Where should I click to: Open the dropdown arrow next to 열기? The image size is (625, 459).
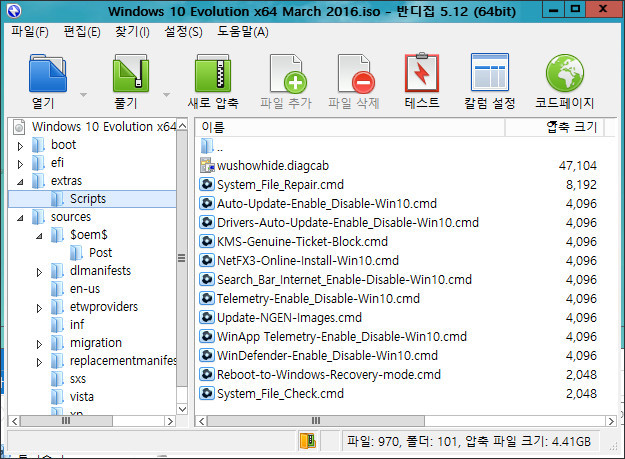[x=83, y=95]
